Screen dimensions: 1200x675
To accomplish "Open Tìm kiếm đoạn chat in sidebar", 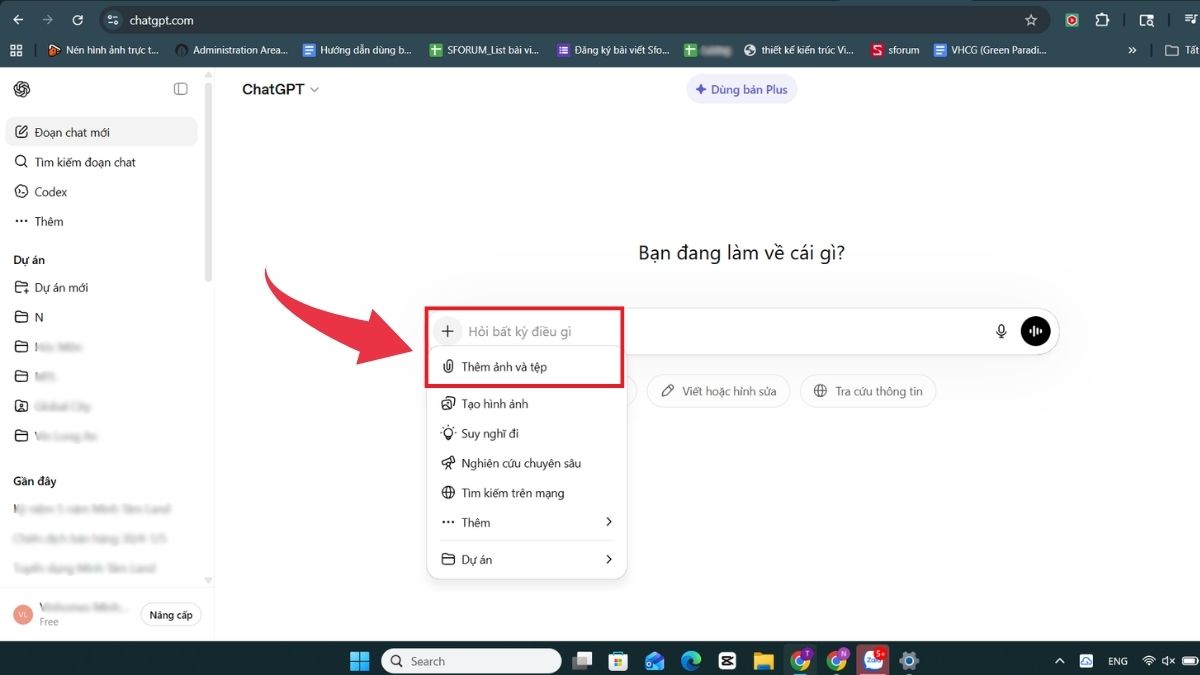I will (102, 162).
